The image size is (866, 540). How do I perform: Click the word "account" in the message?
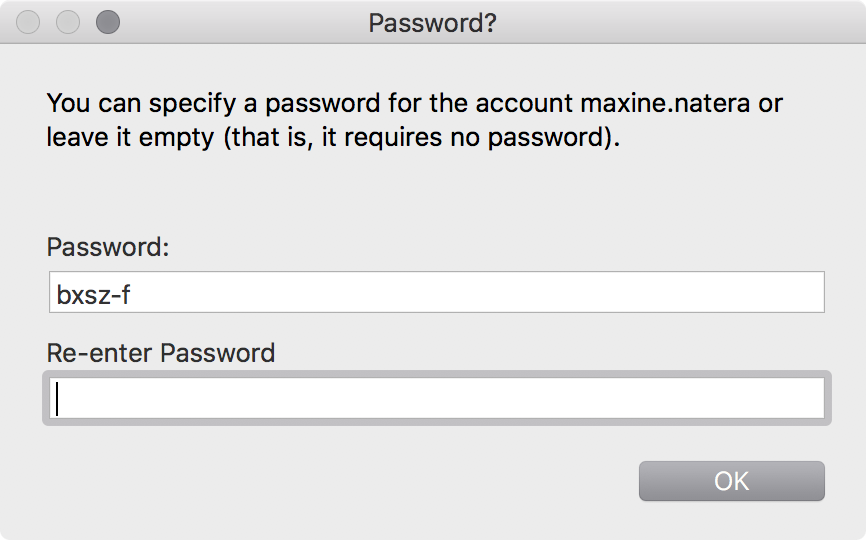(525, 103)
